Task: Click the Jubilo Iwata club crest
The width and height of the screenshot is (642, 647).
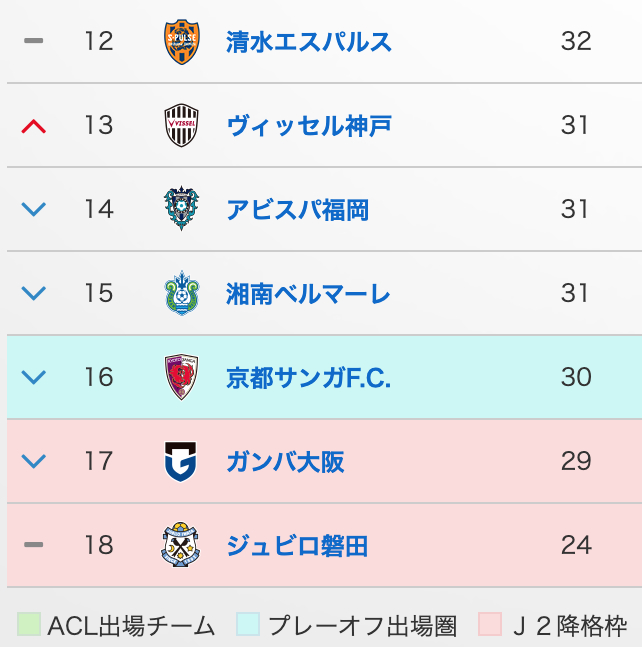Action: coord(182,546)
